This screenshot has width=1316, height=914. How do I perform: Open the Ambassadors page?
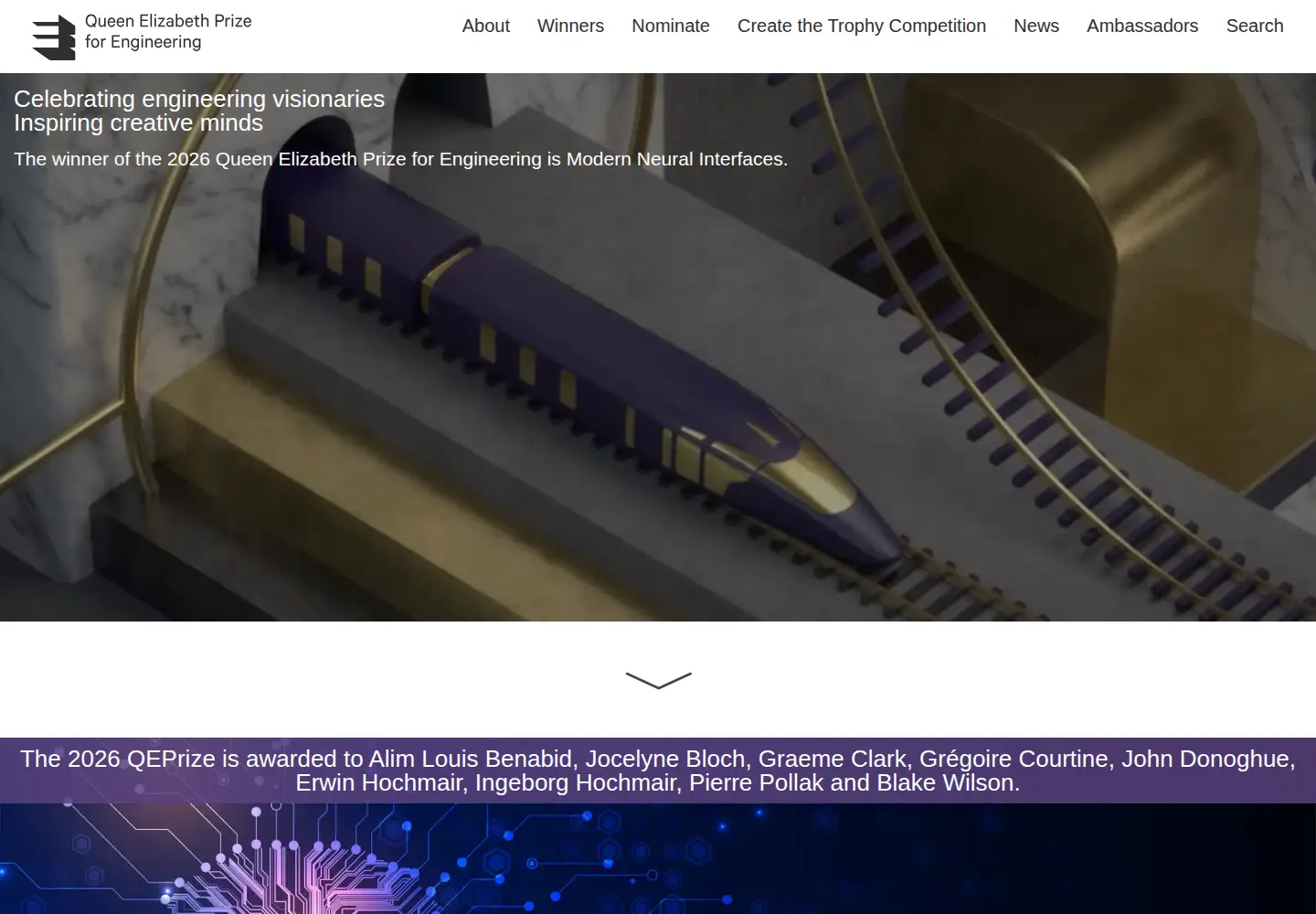(1142, 26)
